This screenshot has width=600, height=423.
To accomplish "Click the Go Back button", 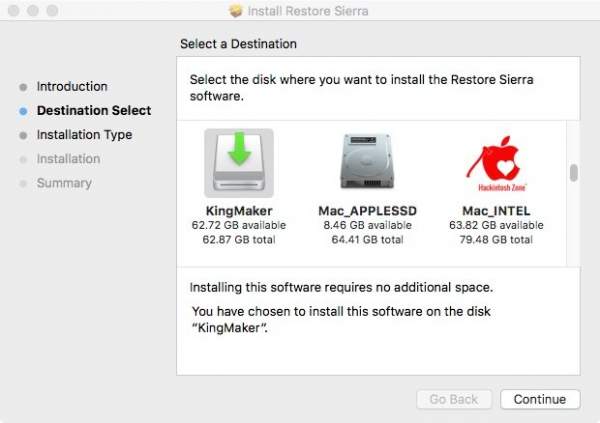I will (453, 399).
